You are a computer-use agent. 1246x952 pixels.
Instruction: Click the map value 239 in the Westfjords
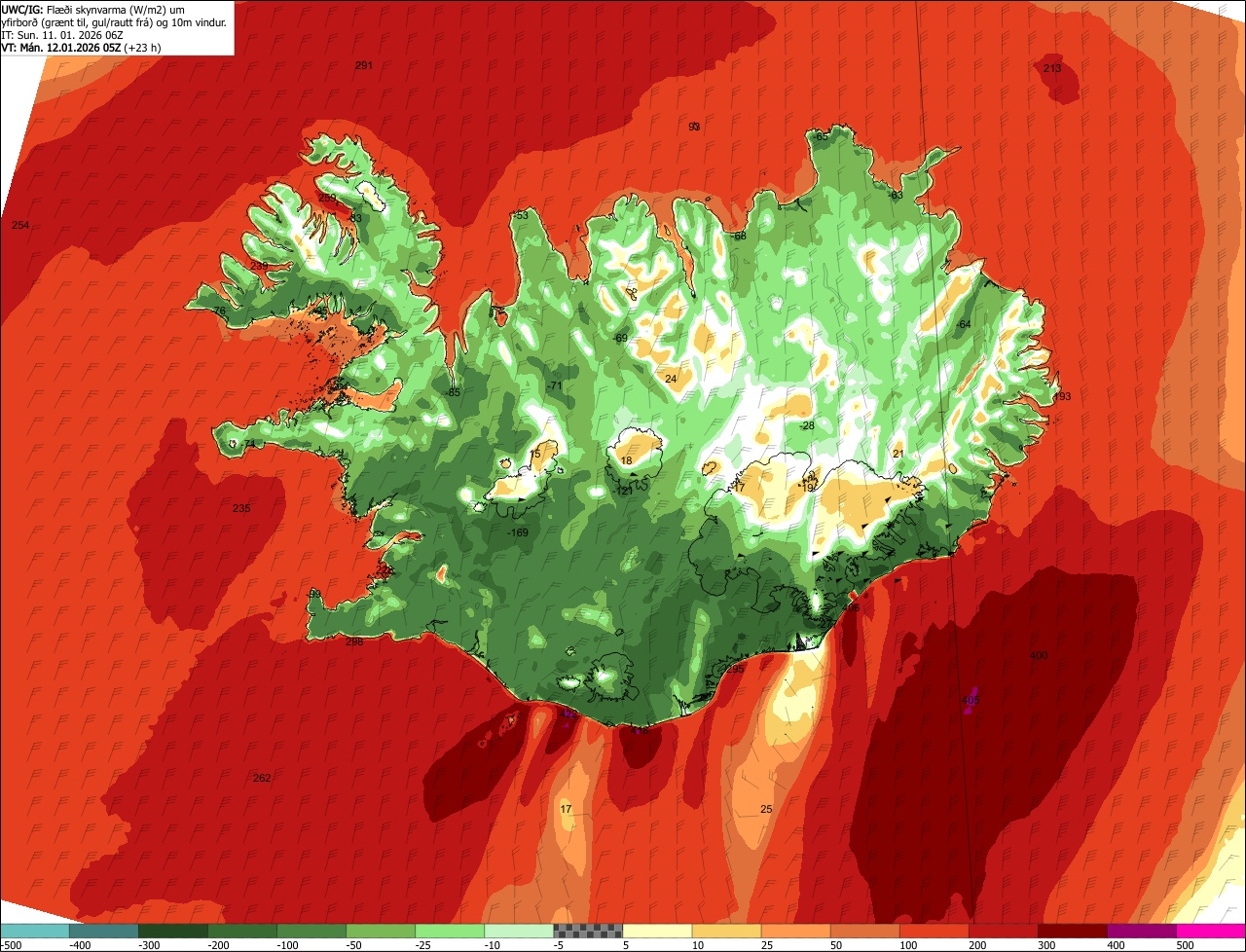point(259,266)
